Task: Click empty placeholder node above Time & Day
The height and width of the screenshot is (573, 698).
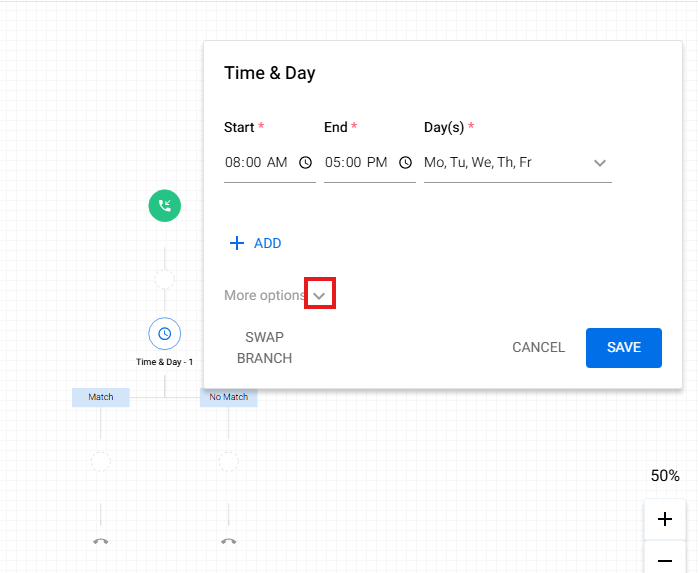Action: pos(165,280)
